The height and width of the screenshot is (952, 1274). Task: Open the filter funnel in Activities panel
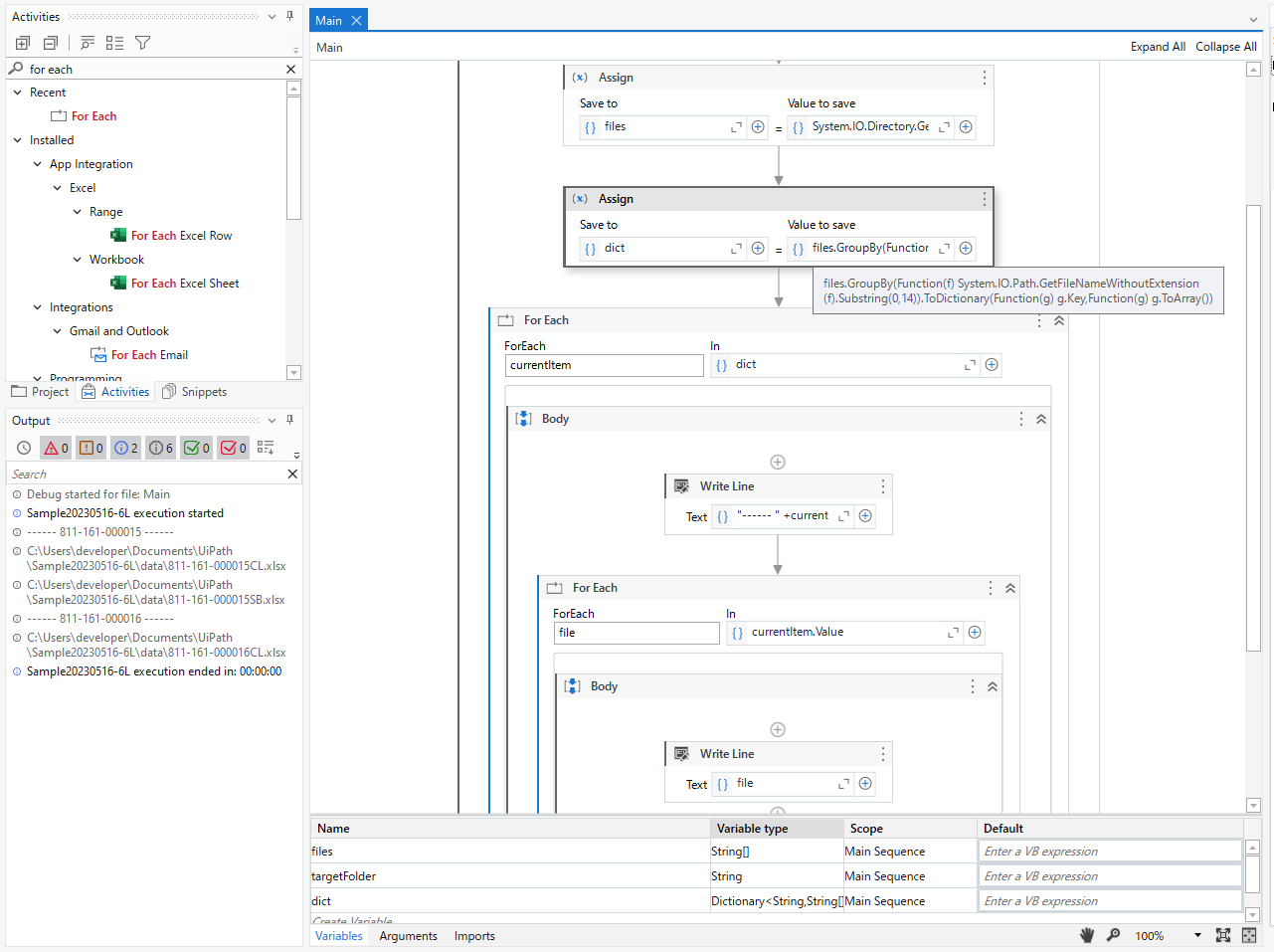[x=143, y=43]
